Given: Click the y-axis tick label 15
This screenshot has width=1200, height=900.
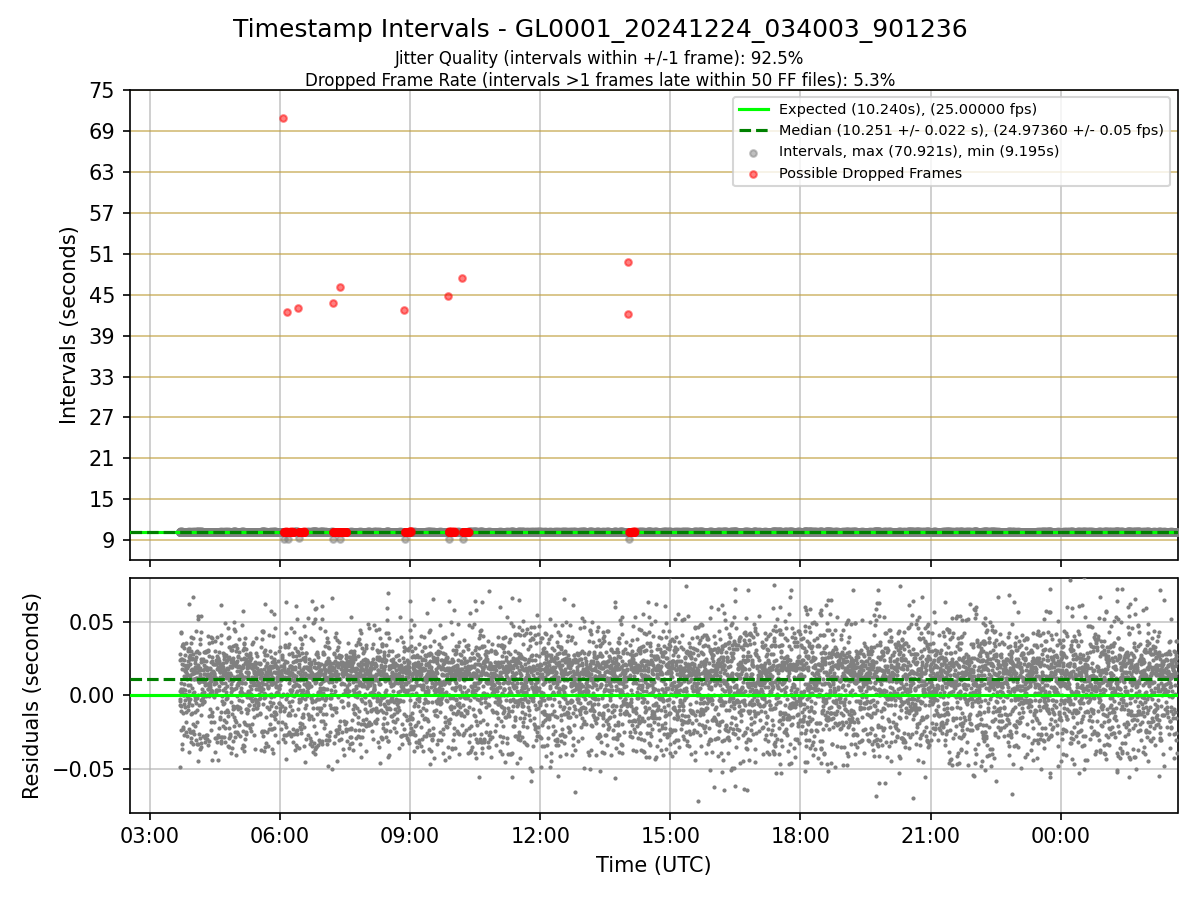Looking at the screenshot, I should [102, 500].
